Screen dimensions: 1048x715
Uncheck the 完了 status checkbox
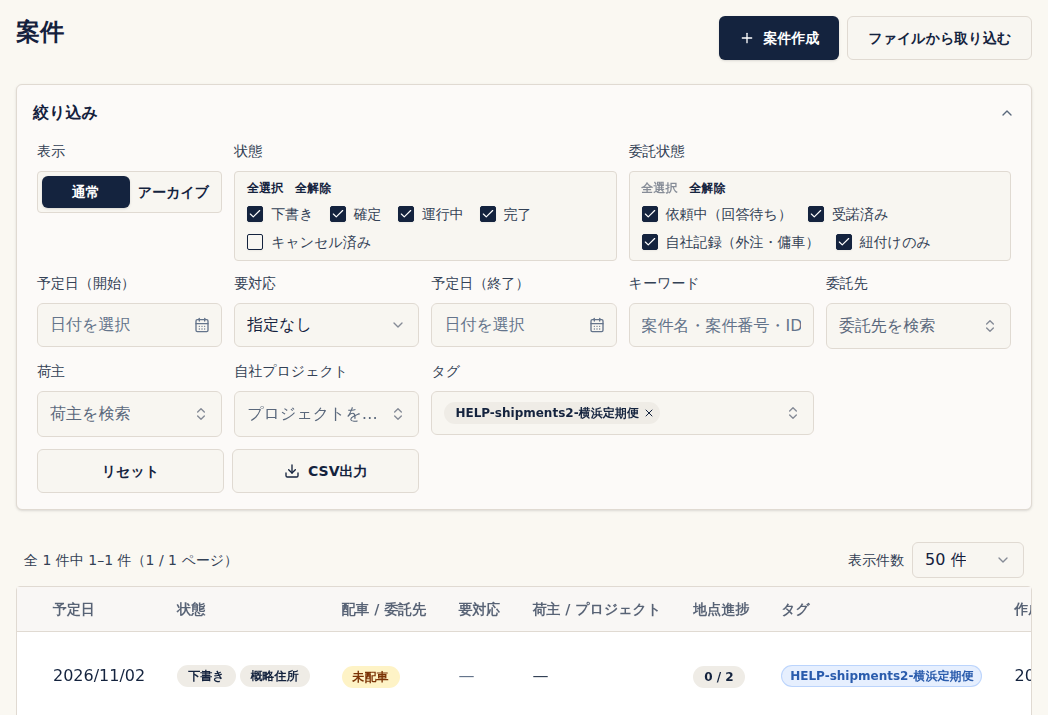488,214
